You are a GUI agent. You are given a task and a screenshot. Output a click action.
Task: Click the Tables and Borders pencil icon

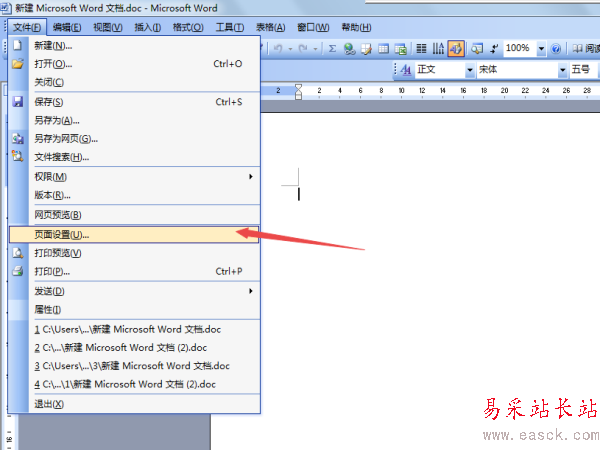tap(366, 49)
